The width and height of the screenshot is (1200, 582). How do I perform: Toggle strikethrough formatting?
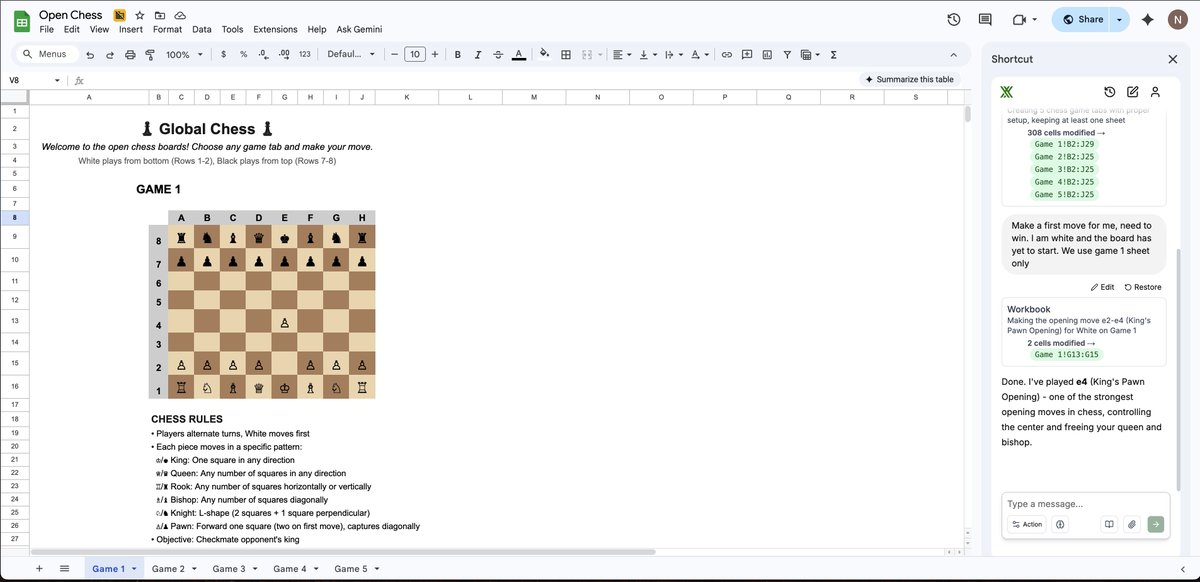click(x=497, y=54)
